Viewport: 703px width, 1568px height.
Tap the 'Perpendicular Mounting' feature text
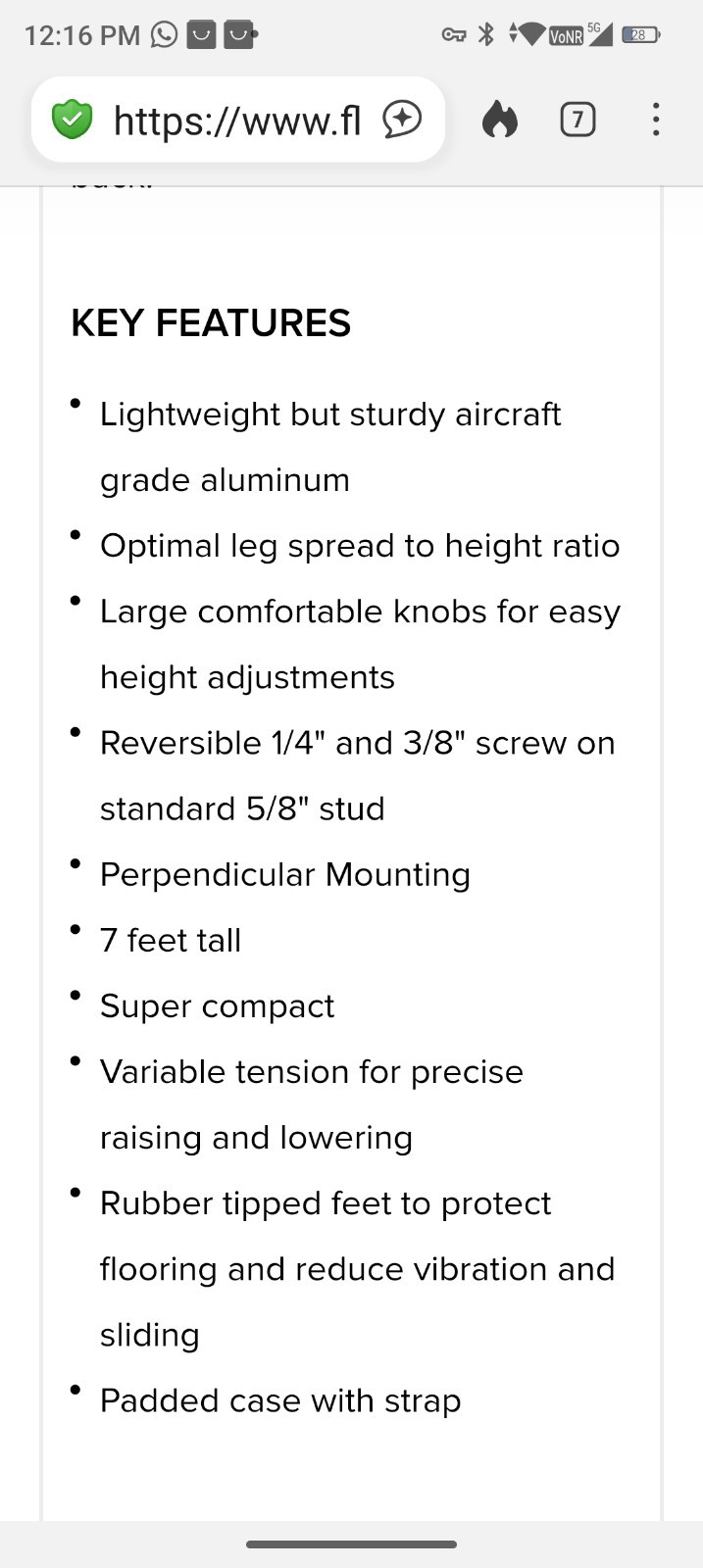click(x=285, y=874)
